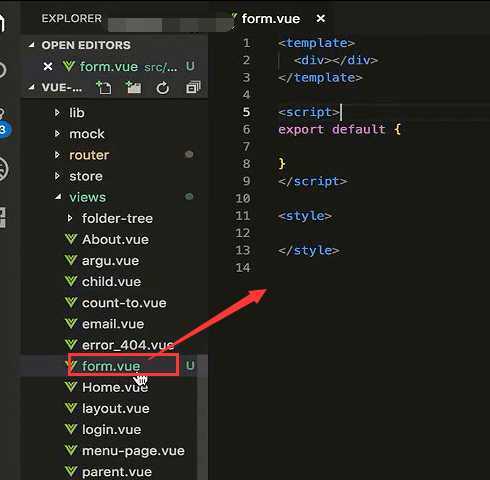
Task: Open error_404.vue in the file tree
Action: 128,345
